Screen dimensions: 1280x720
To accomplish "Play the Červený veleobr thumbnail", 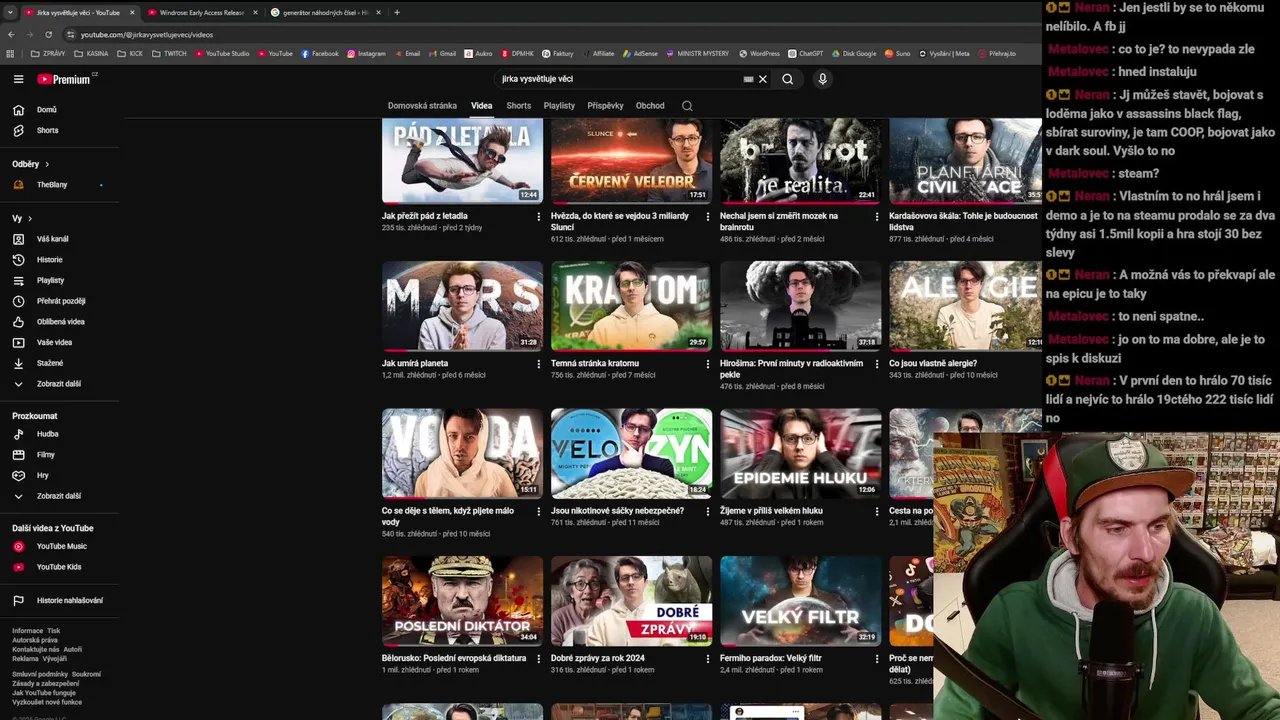I will click(x=631, y=160).
